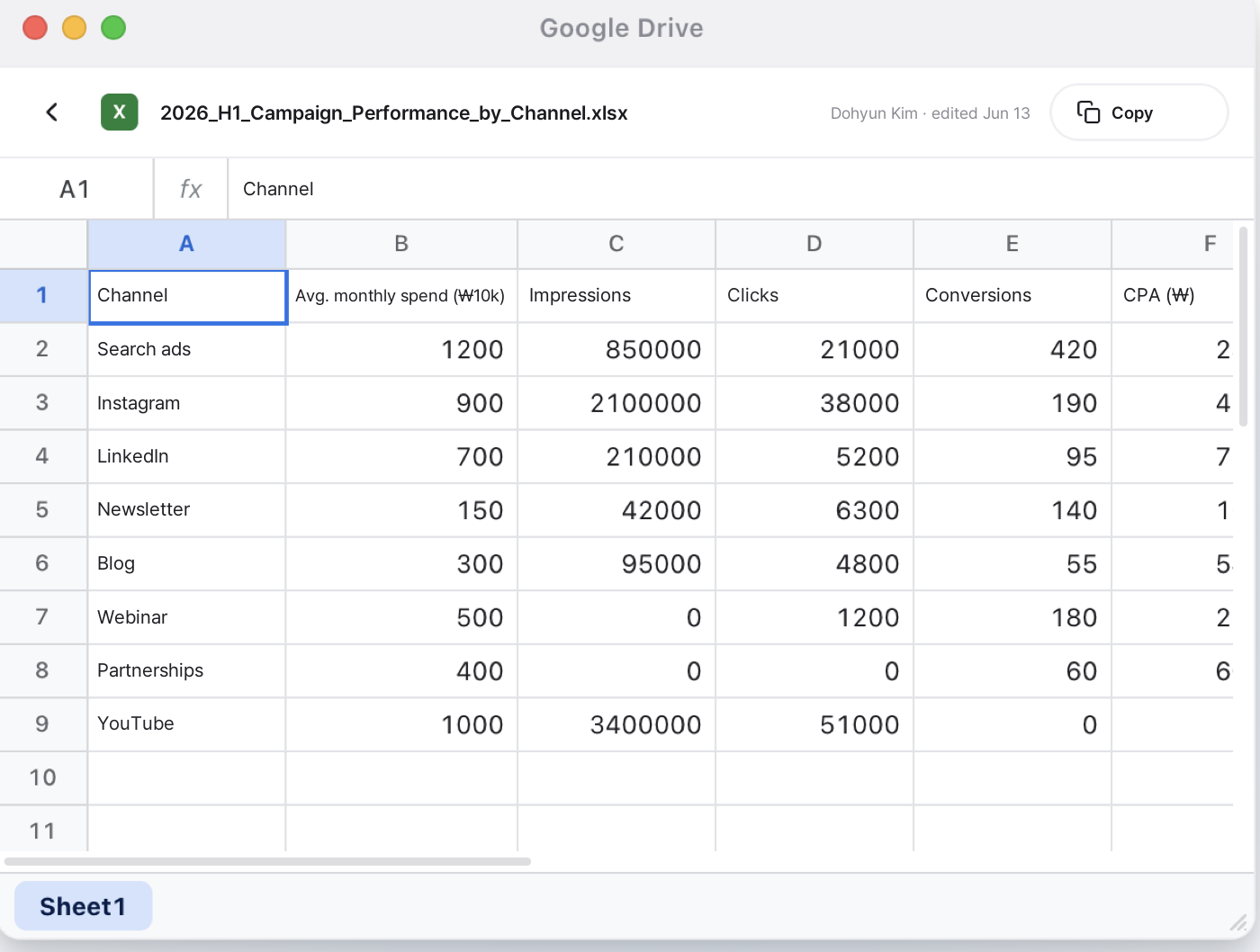Select the impressions cell 42000

pos(616,510)
